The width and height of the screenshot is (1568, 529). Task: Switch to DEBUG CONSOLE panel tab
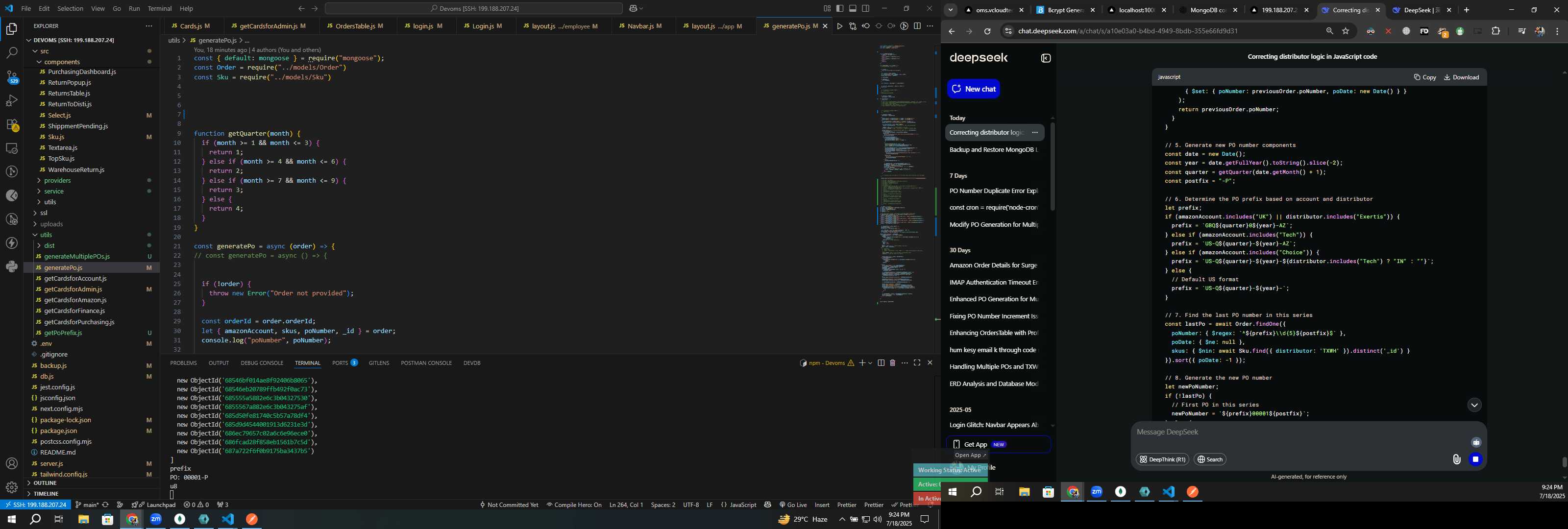click(x=262, y=363)
